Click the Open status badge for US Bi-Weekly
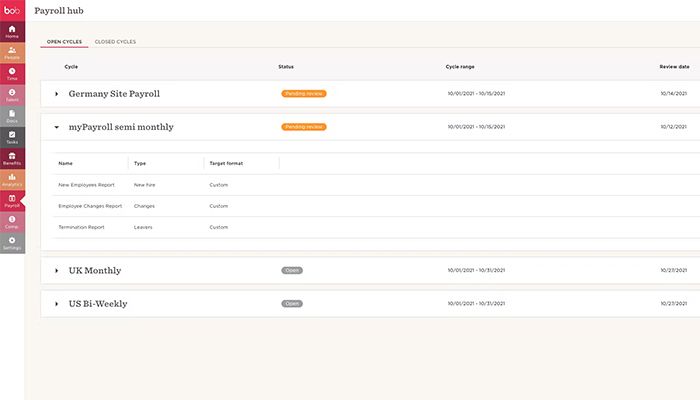 292,304
